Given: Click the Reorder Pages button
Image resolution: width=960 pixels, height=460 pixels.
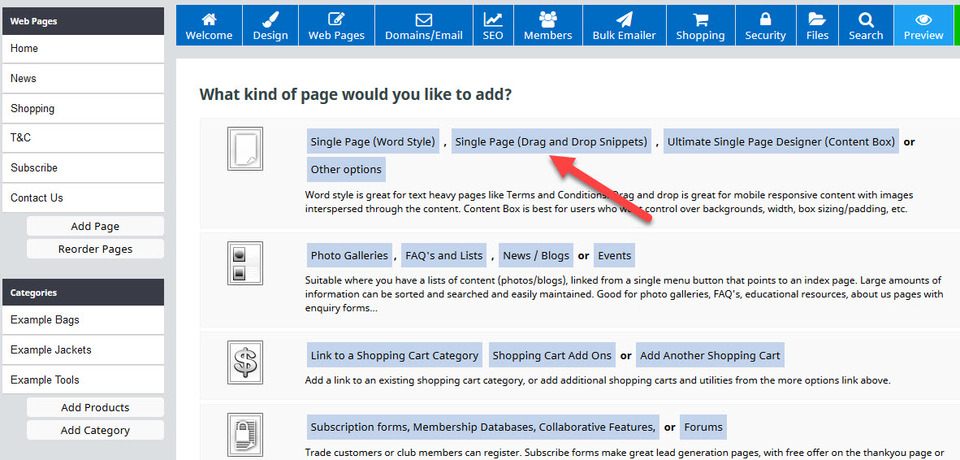Looking at the screenshot, I should coord(95,249).
